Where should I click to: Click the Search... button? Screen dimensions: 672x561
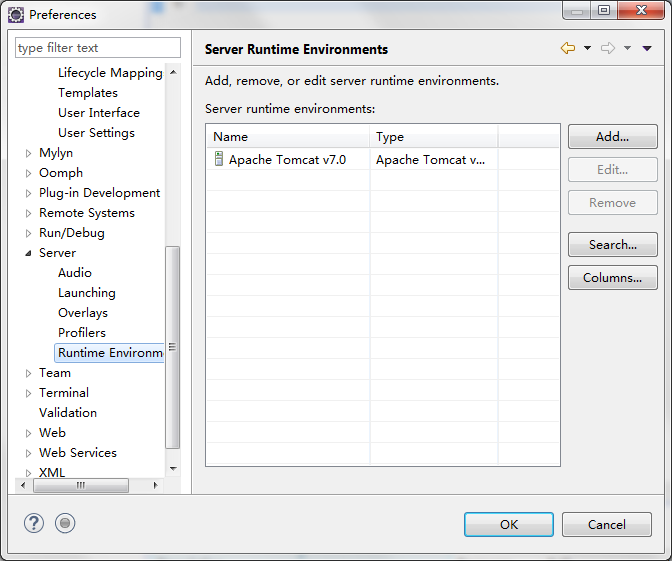coord(612,245)
